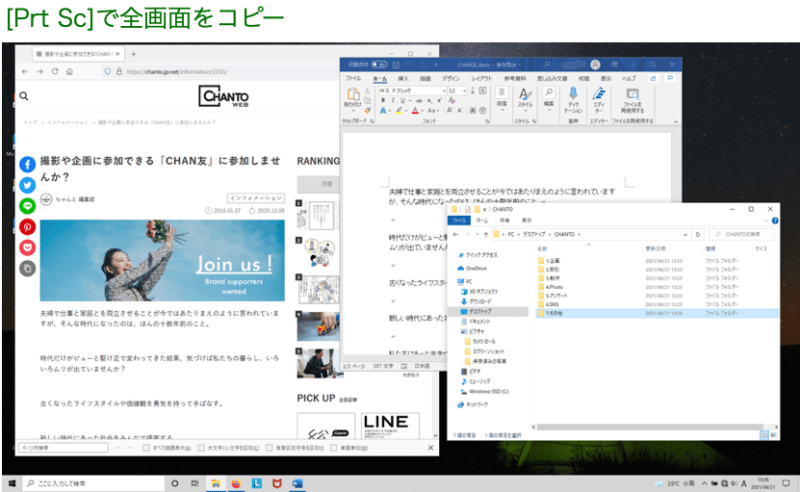Viewport: 800px width, 492px height.
Task: Share the article via the Facebook icon
Action: tap(27, 163)
